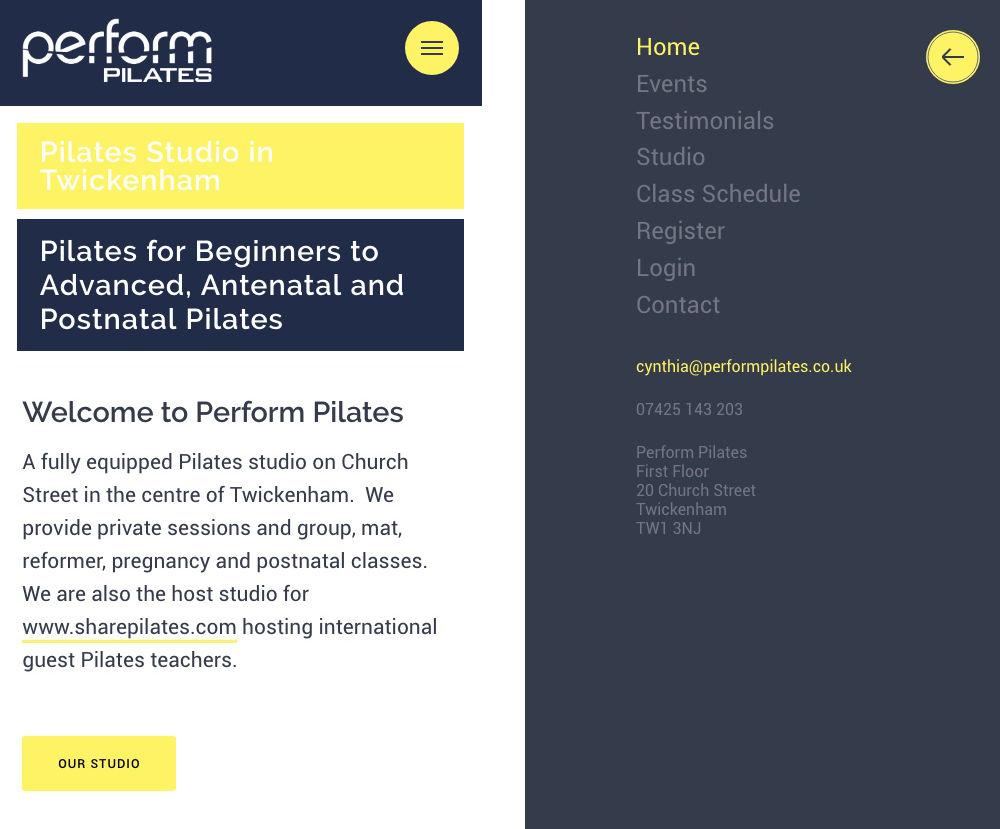Tap the phone number 07425 143 203
Screen dimensions: 1000x829
(689, 409)
